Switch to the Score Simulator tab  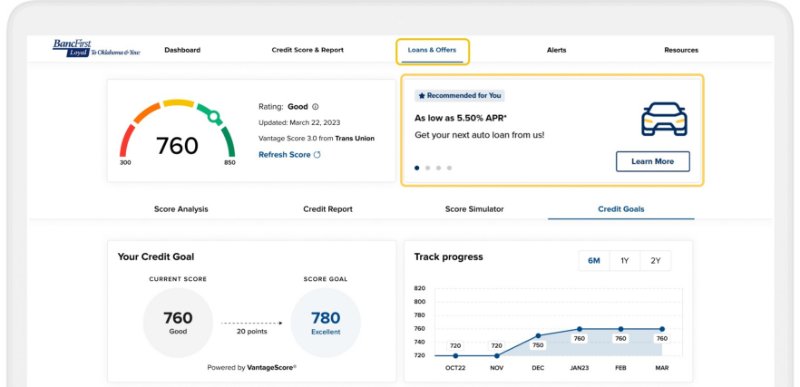tap(474, 209)
